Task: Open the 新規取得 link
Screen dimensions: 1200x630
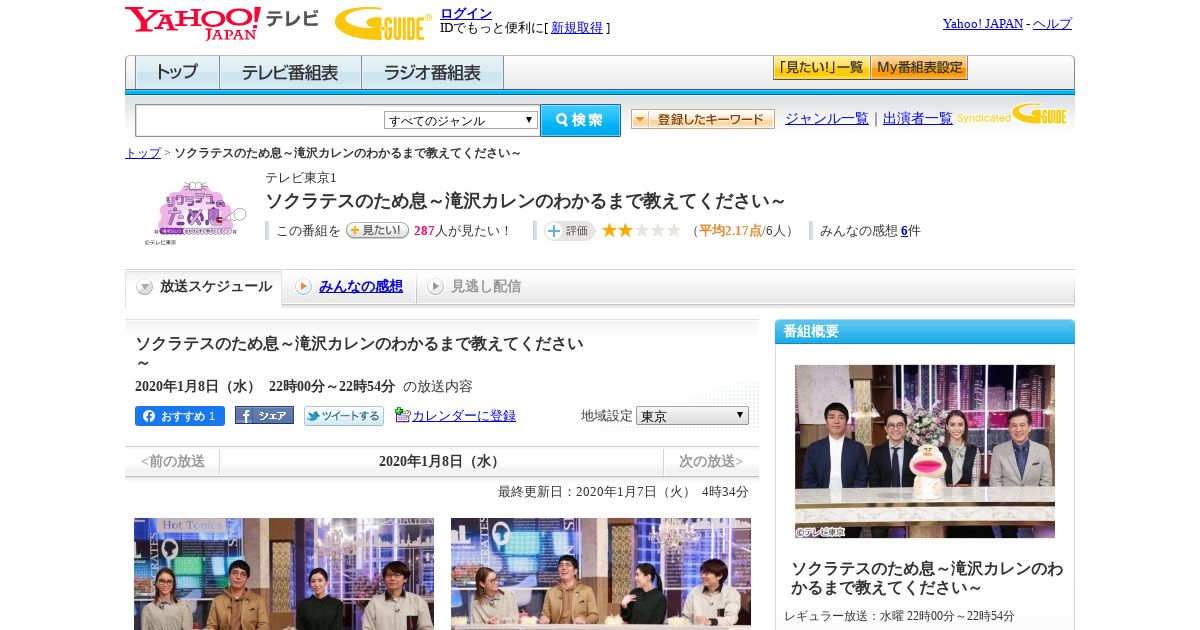Action: point(577,28)
